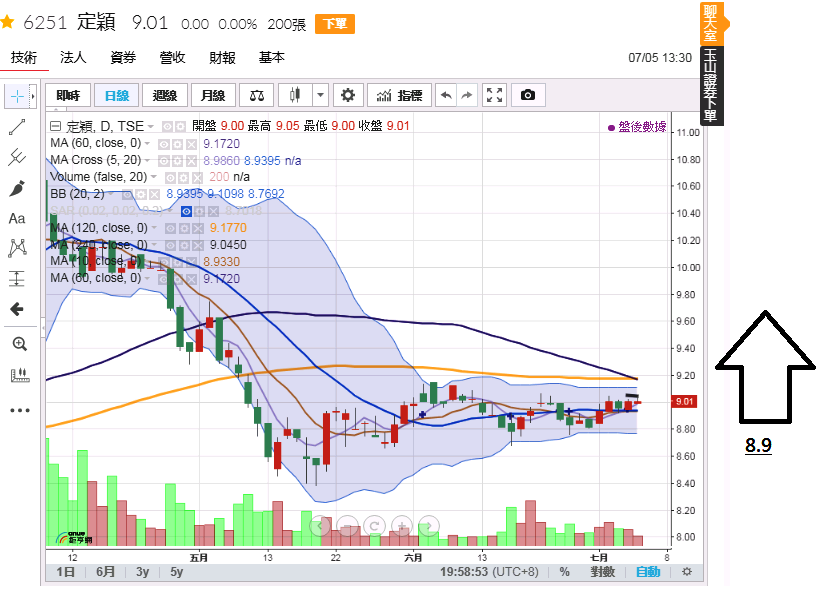Toggle visibility of MA (120, close, 0)
The width and height of the screenshot is (830, 600).
pos(170,228)
